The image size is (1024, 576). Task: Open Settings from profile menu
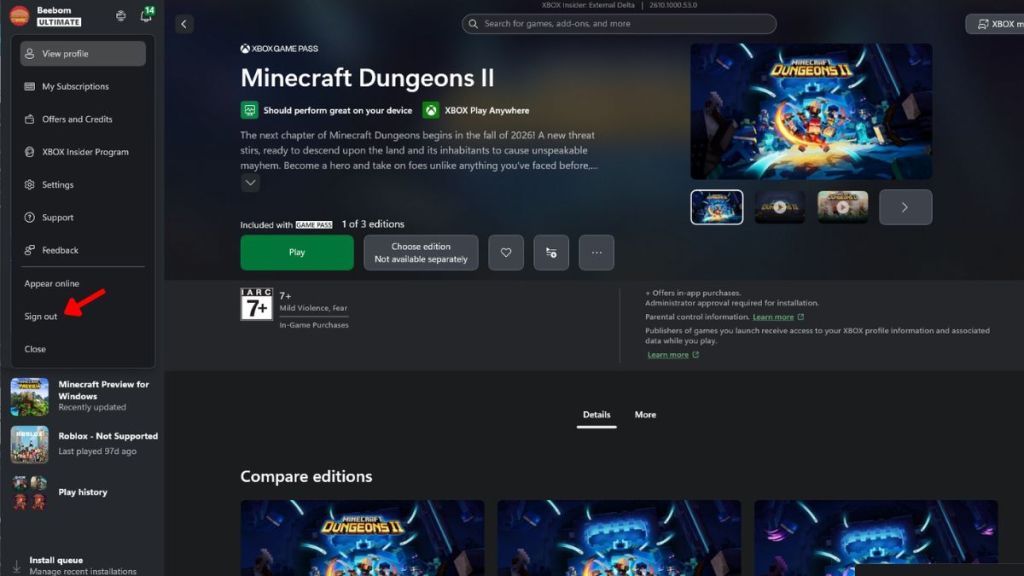[x=83, y=185]
